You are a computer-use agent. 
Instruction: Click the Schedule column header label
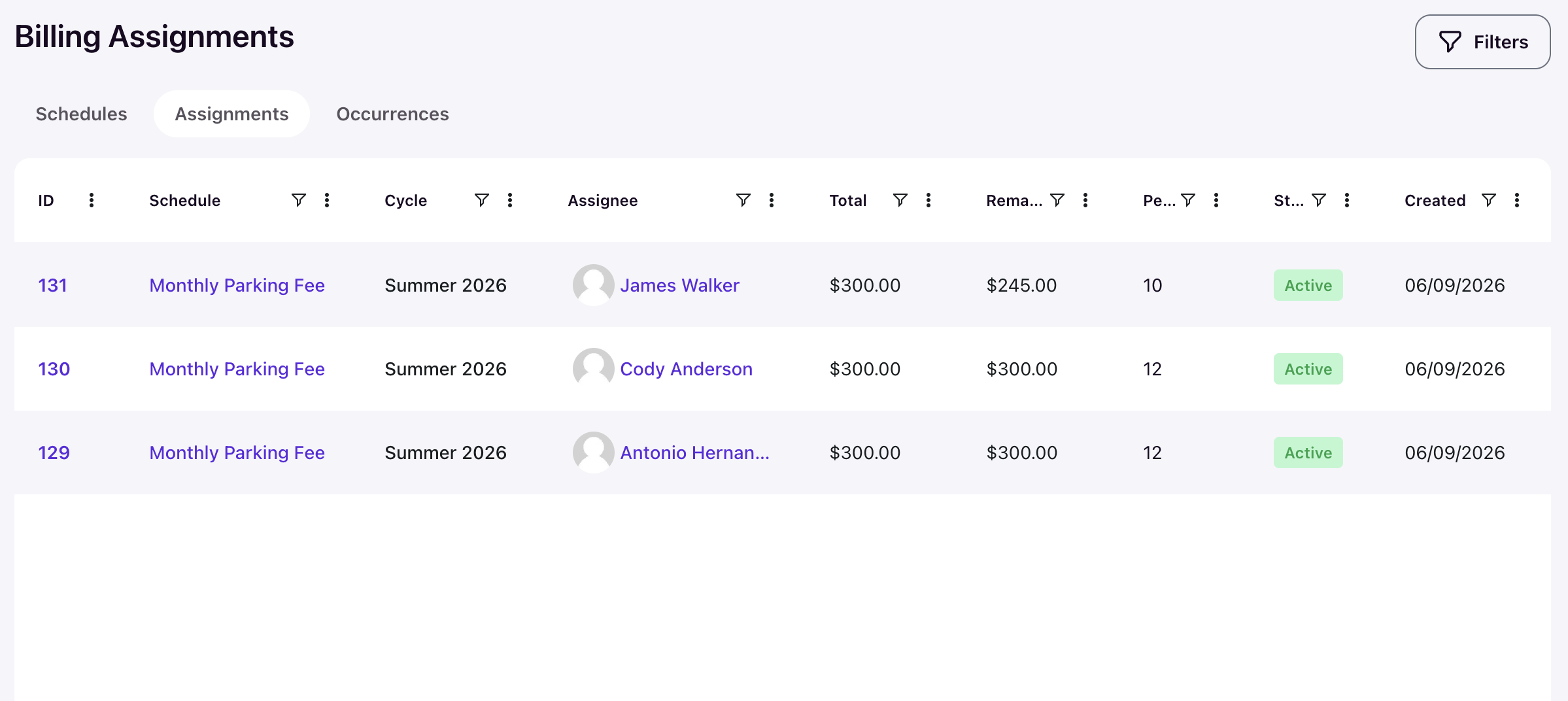tap(184, 200)
